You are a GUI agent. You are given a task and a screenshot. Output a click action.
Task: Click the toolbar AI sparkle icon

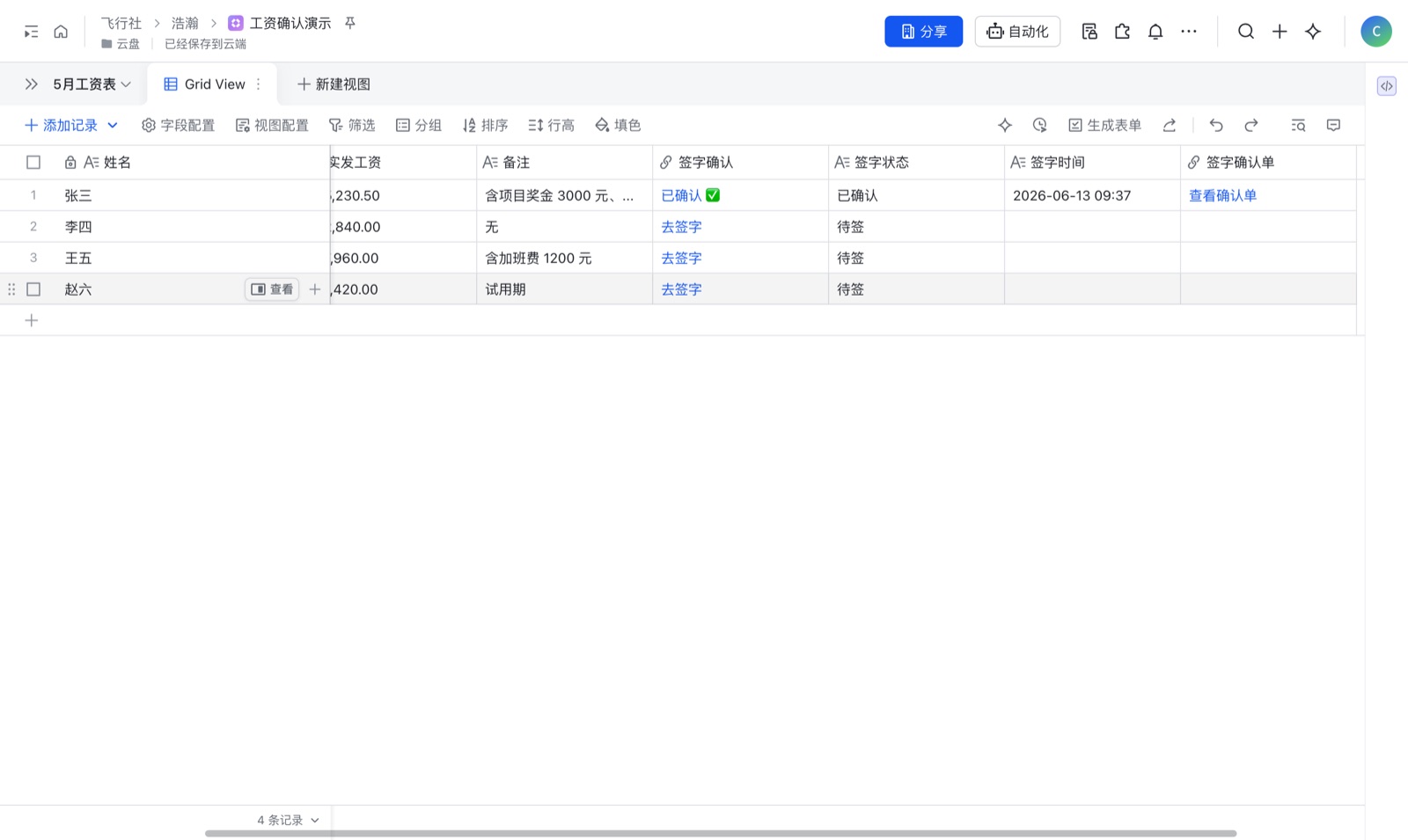pyautogui.click(x=1005, y=125)
